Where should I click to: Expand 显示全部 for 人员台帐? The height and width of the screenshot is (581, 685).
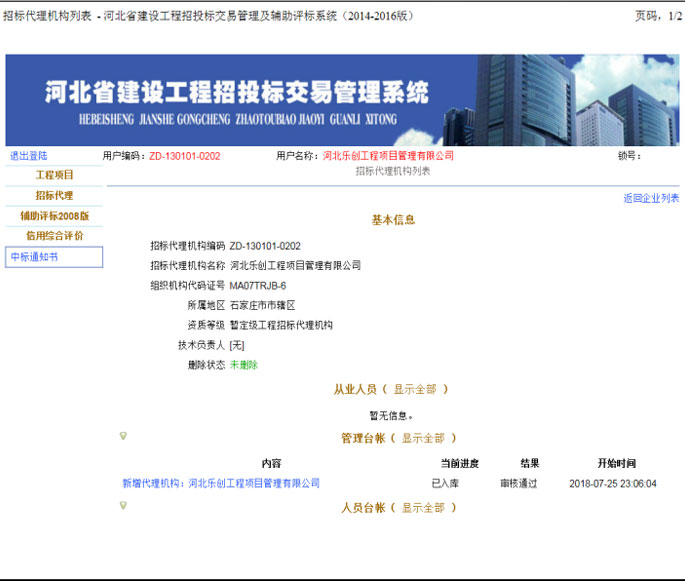click(x=423, y=508)
